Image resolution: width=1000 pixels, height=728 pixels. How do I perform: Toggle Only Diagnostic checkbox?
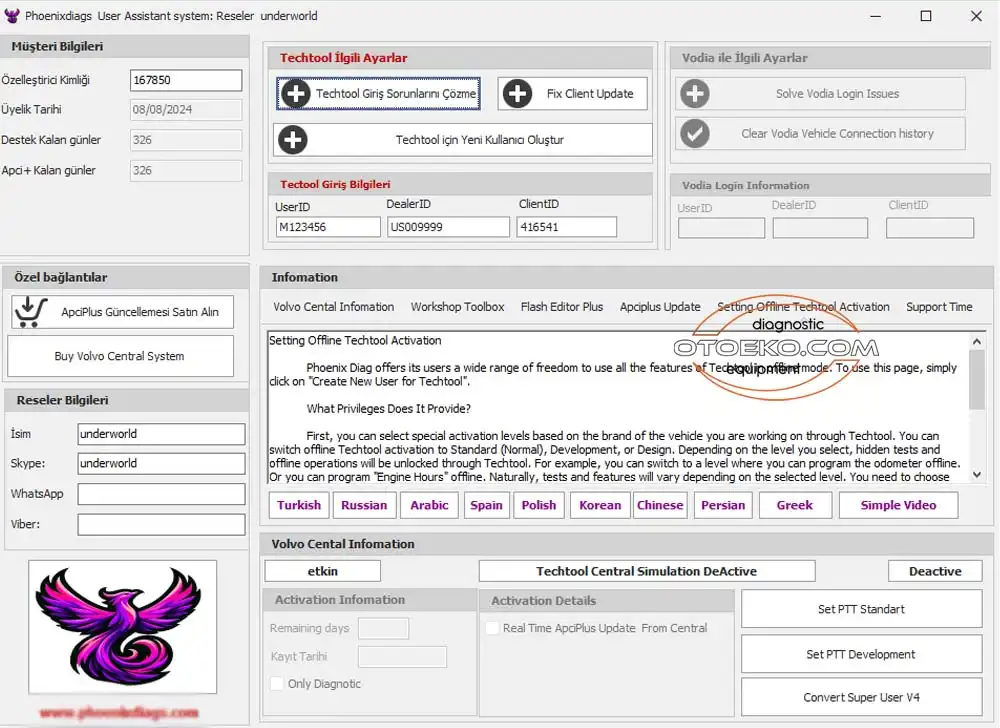click(x=277, y=684)
